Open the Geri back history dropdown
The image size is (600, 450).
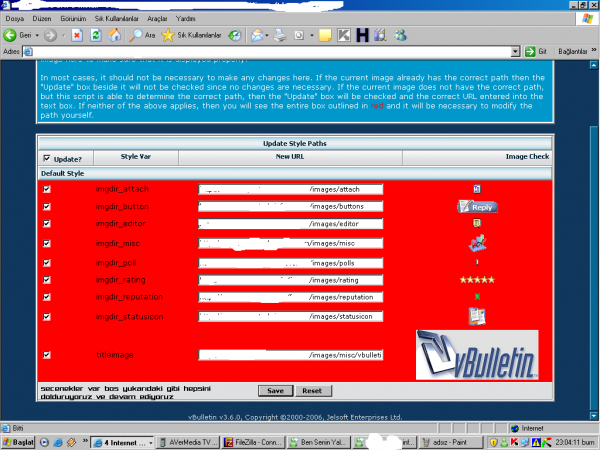(x=38, y=36)
